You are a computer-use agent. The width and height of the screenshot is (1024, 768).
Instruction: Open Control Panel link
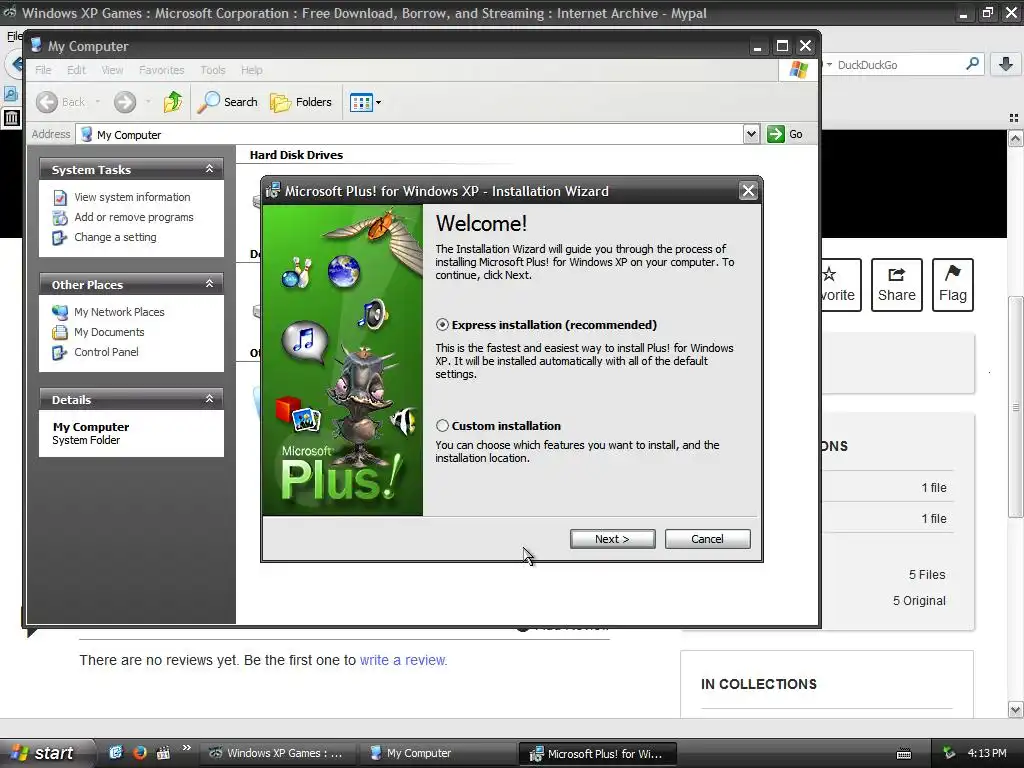pyautogui.click(x=106, y=352)
